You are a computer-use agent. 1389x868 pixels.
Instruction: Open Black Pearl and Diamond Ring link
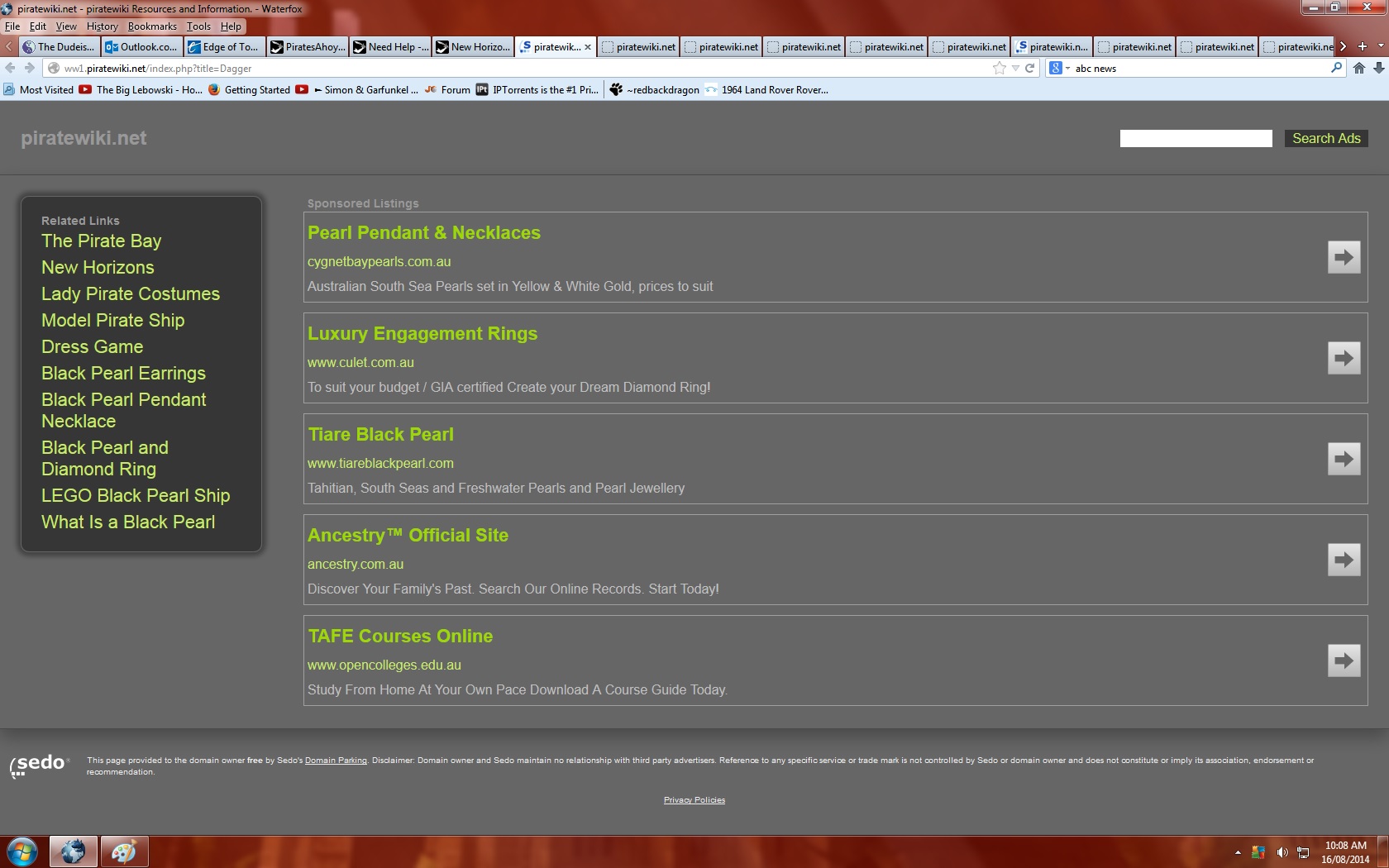tap(105, 458)
